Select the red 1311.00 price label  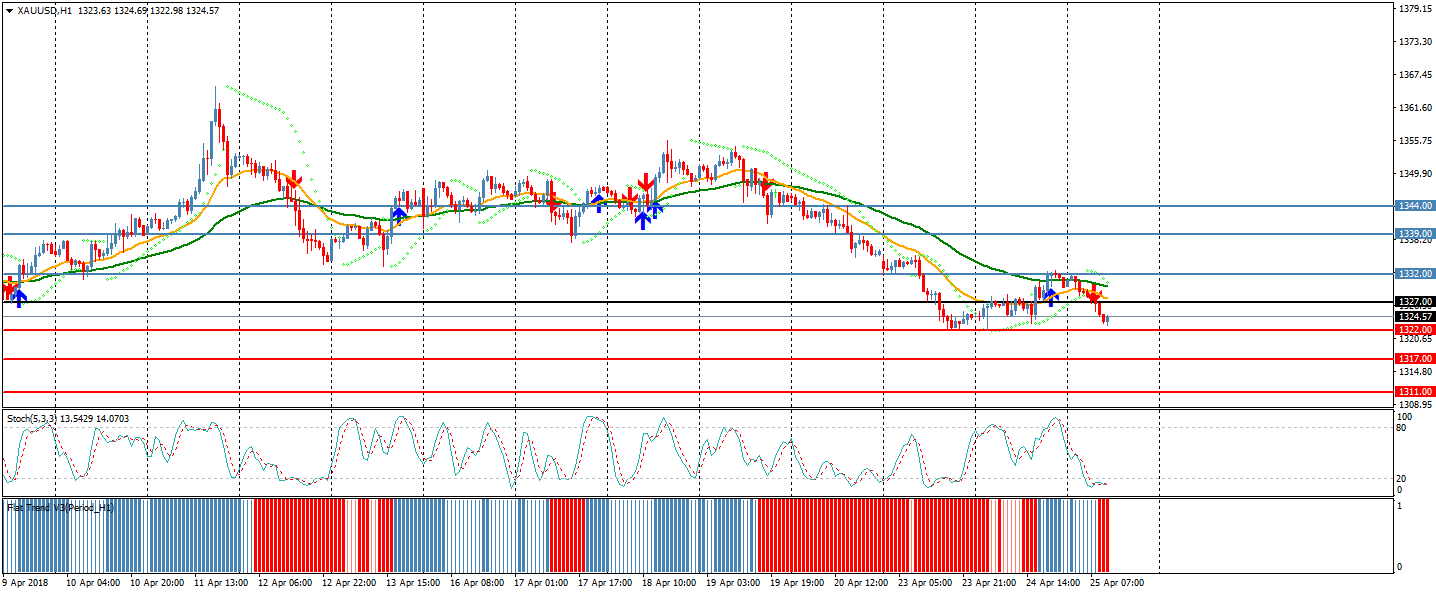(x=1415, y=392)
